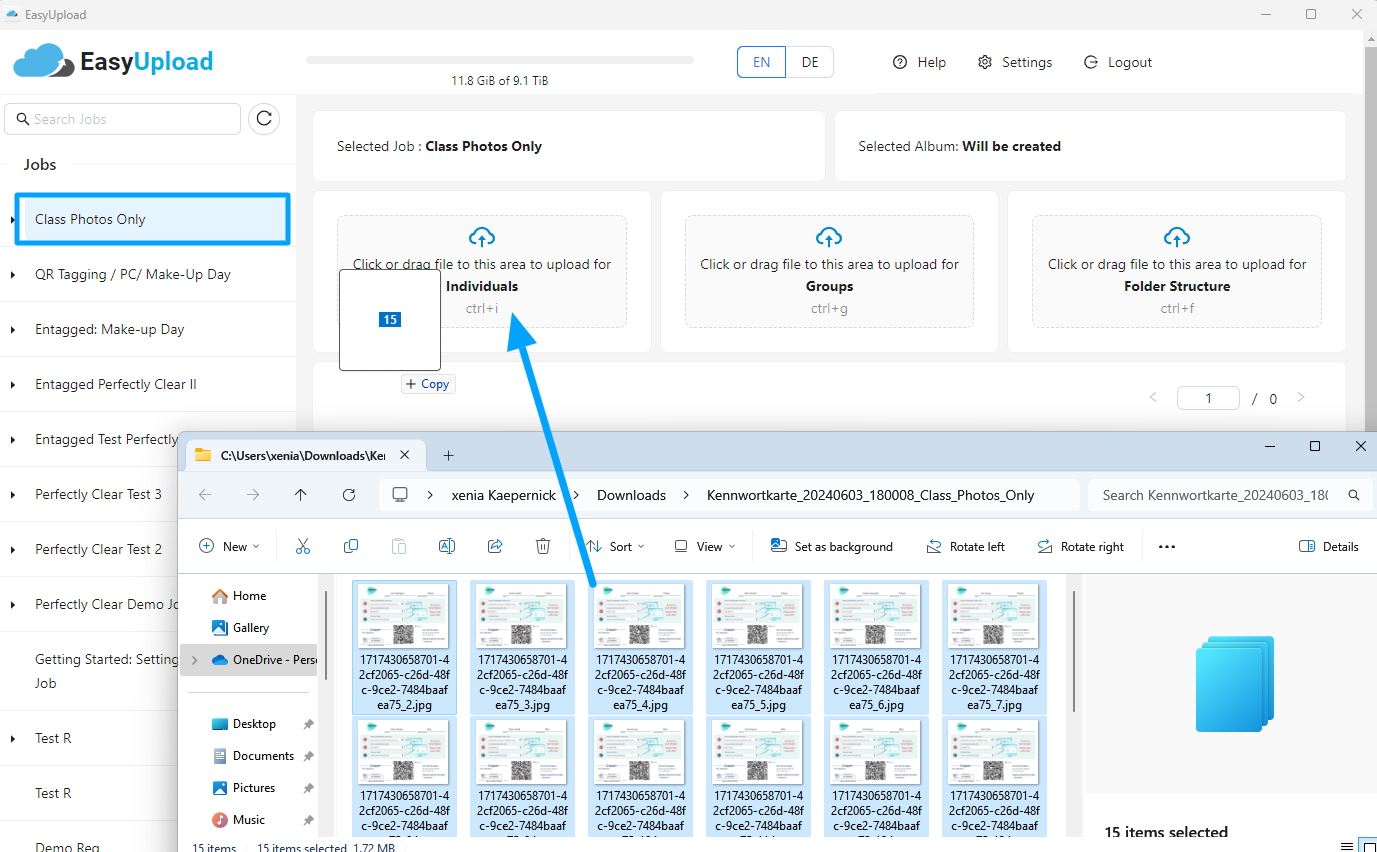
Task: Toggle the Details pane
Action: (1328, 547)
